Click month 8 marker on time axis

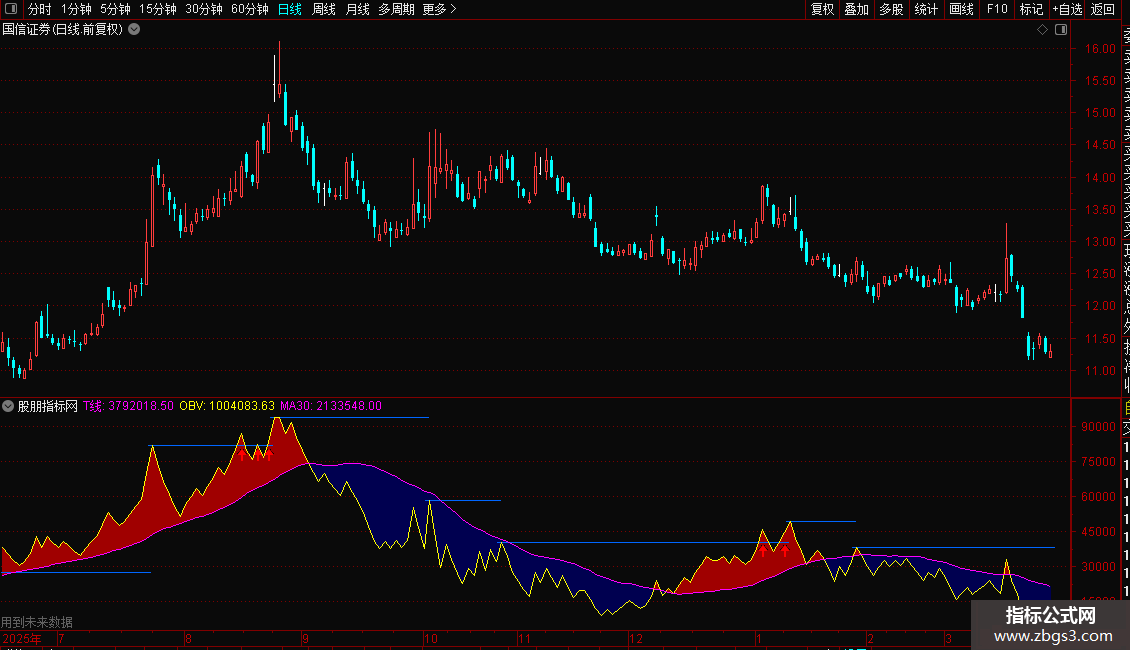point(188,638)
